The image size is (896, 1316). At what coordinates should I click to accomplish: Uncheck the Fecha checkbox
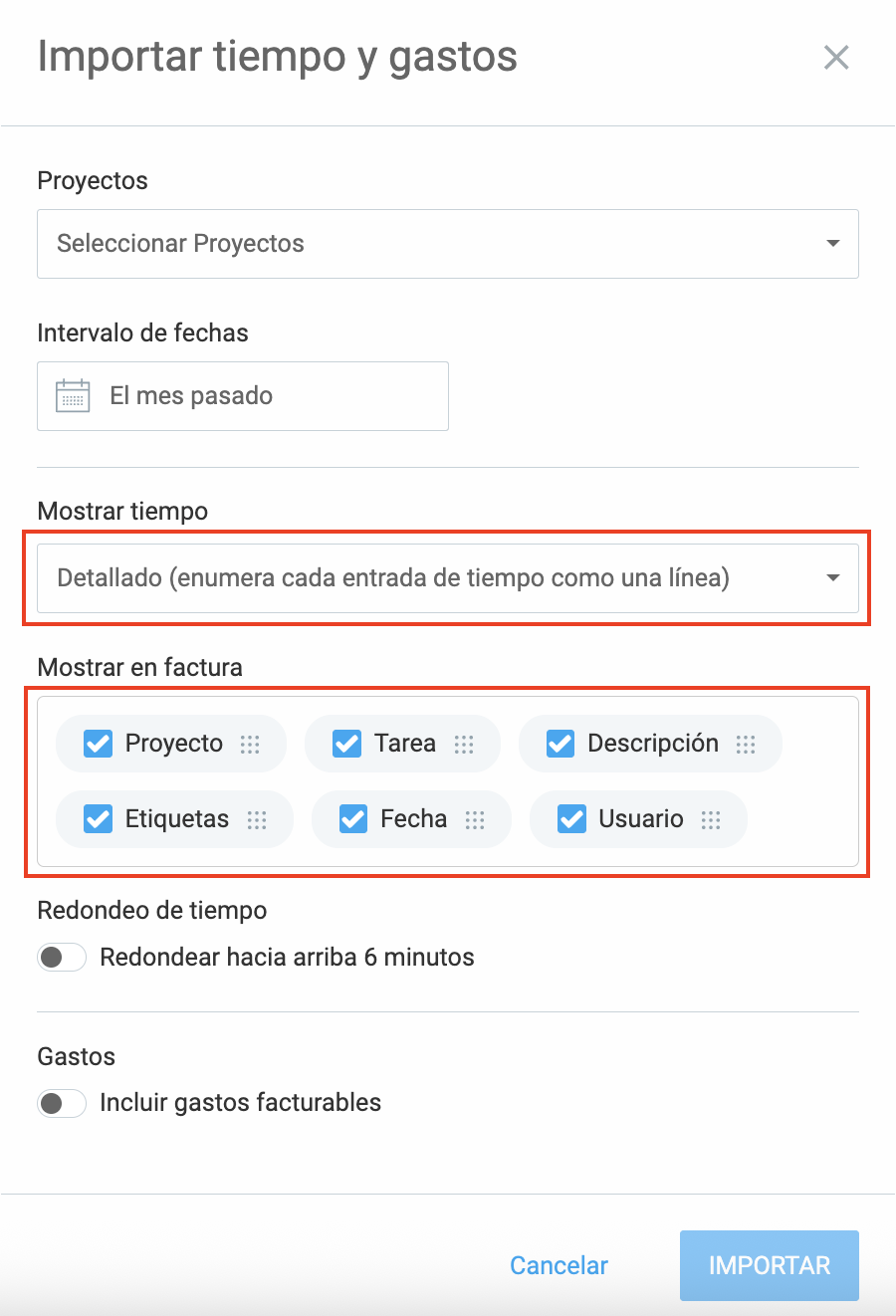[353, 819]
